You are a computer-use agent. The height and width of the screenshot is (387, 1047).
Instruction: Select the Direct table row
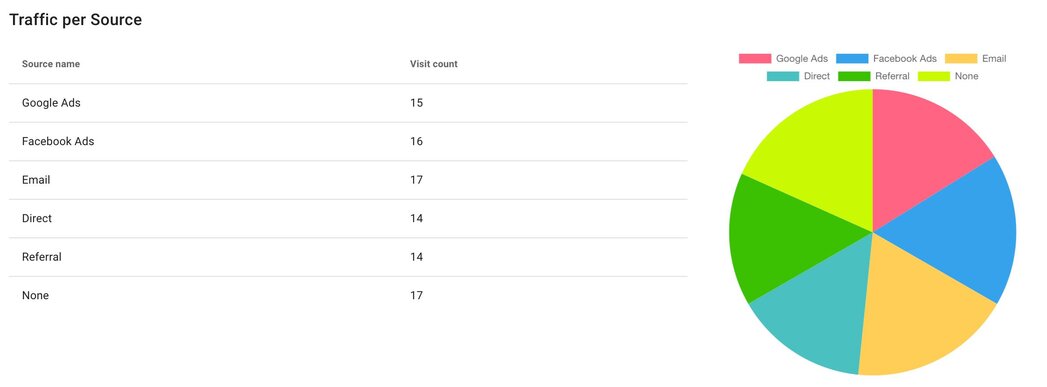pyautogui.click(x=348, y=219)
